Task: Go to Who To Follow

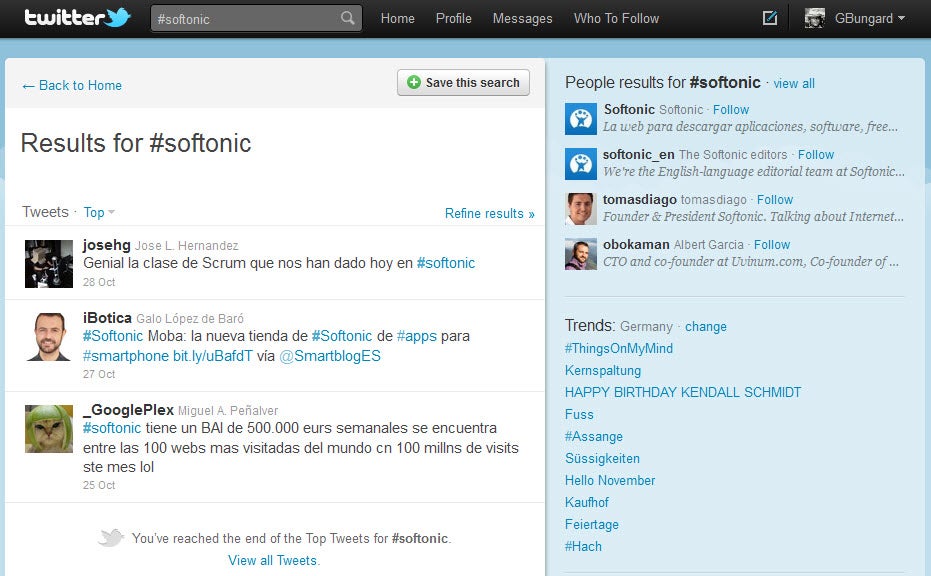Action: pyautogui.click(x=616, y=18)
